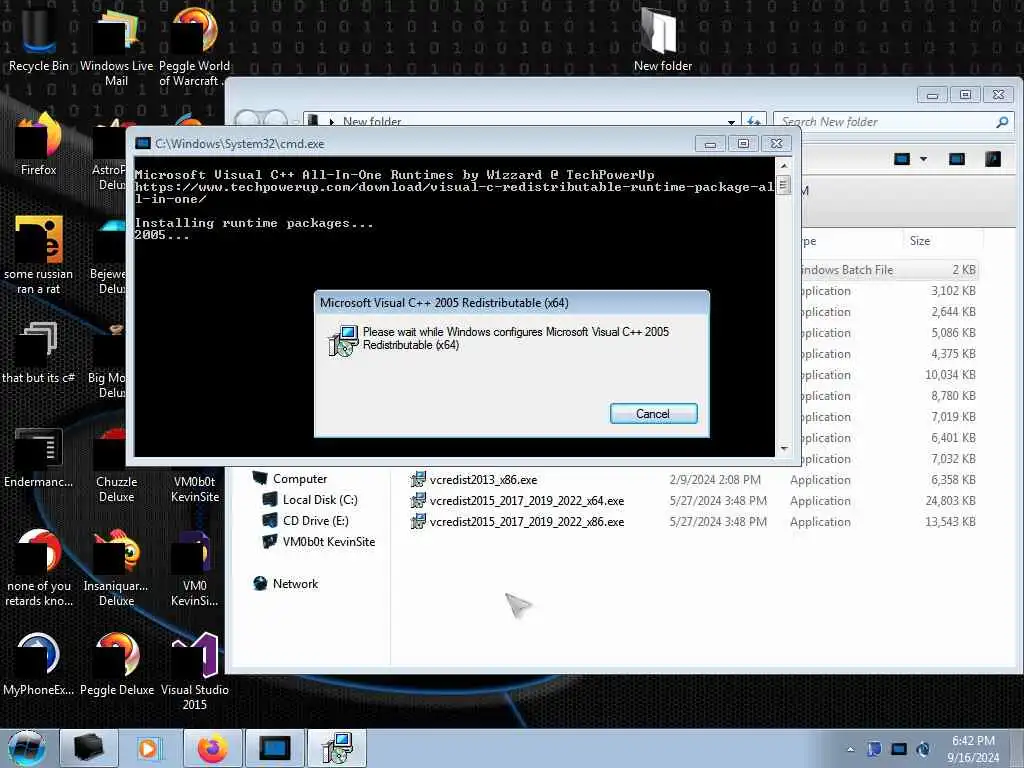Click the Firefox taskbar icon
Screen dimensions: 1024x768
pos(212,748)
